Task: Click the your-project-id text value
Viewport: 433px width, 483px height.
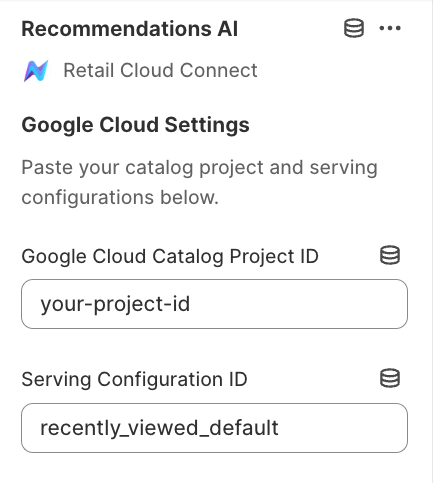Action: click(115, 305)
